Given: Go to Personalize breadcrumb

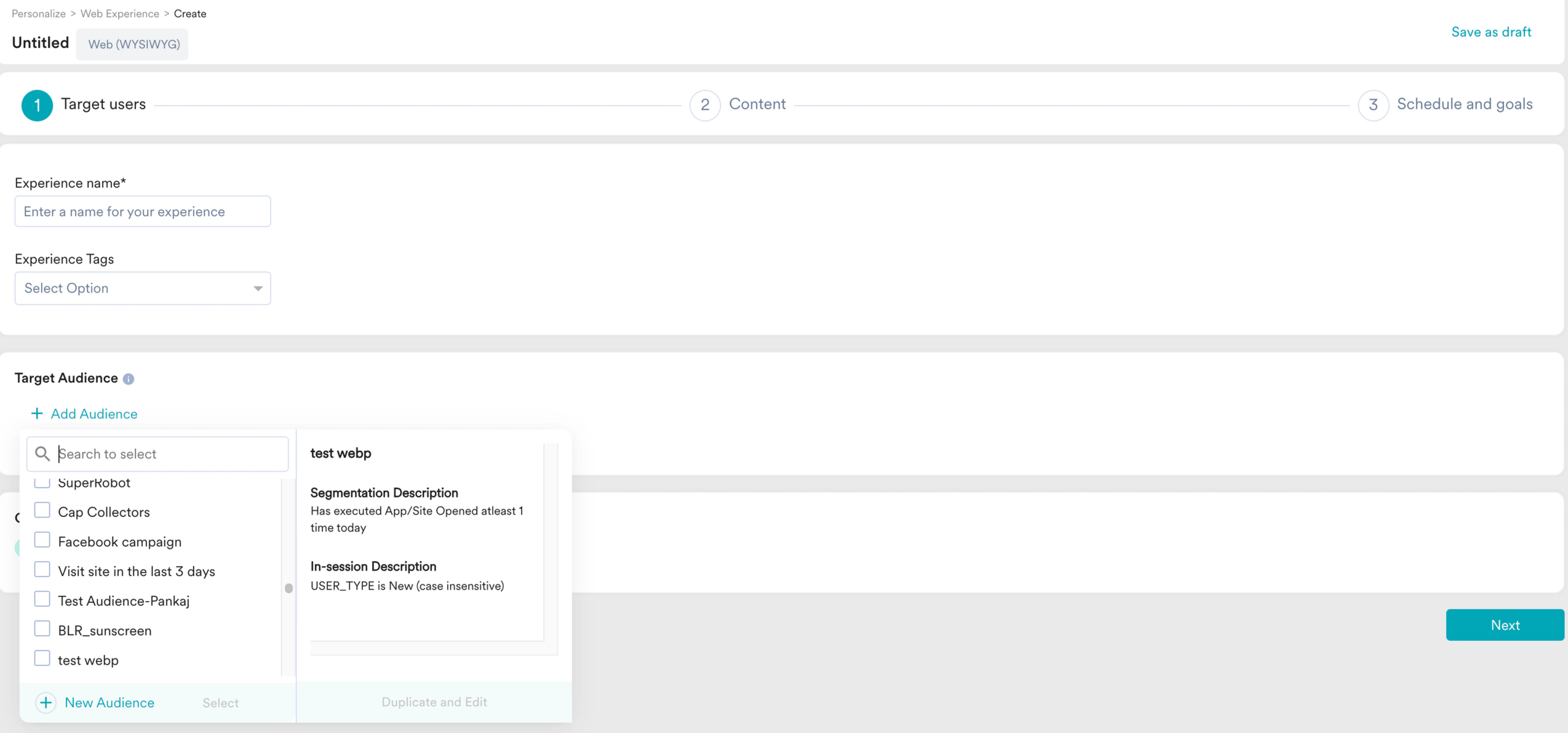Looking at the screenshot, I should click(x=38, y=14).
